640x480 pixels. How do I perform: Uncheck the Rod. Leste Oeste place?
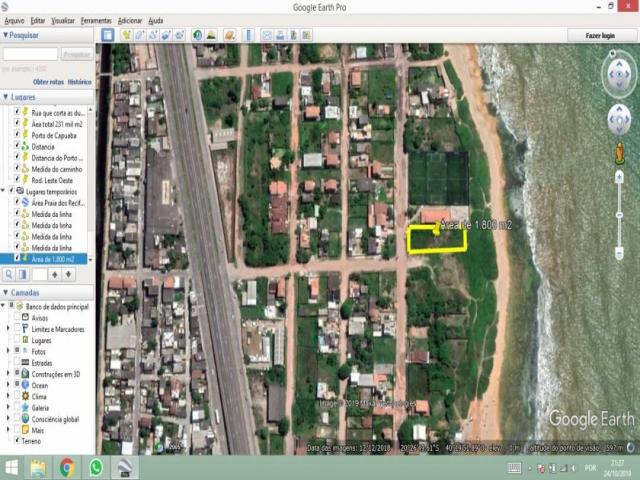(17, 179)
